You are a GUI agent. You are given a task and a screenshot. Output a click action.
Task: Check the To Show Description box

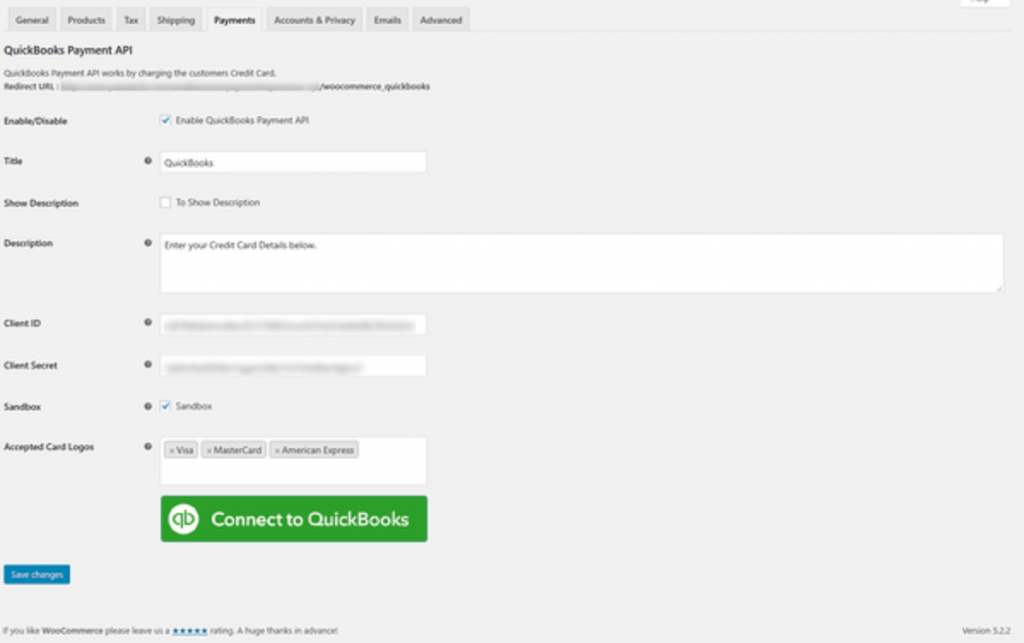(x=165, y=202)
